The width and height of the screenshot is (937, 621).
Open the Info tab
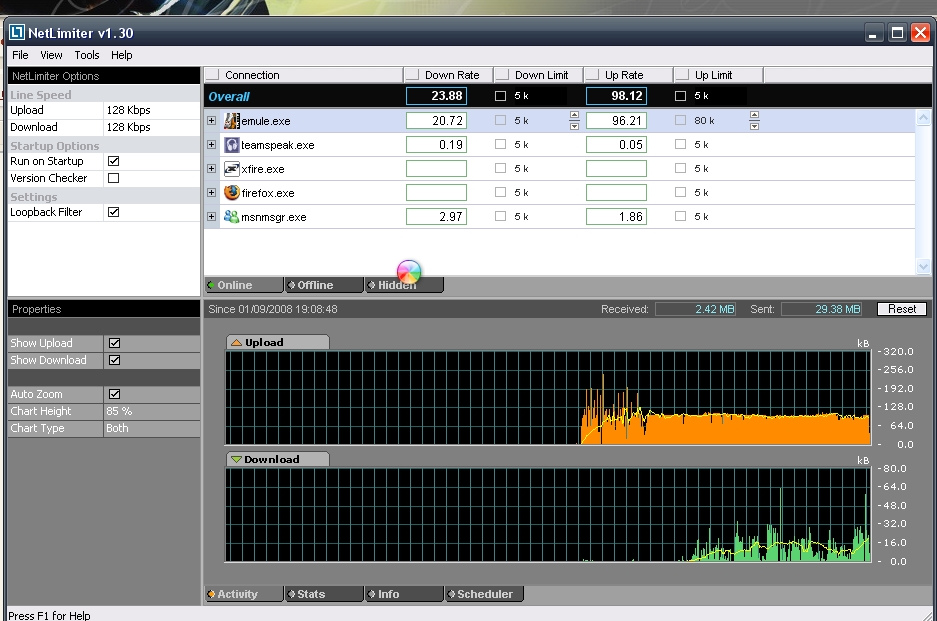405,594
